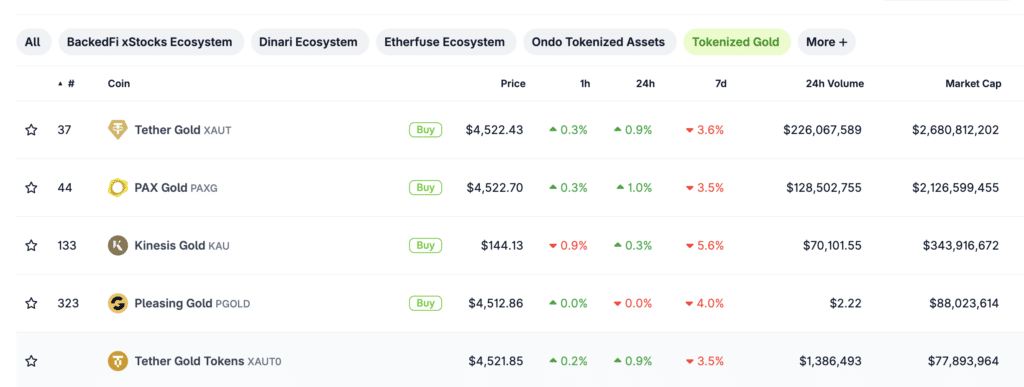
Task: Buy Tether Gold XAUT
Action: [425, 130]
